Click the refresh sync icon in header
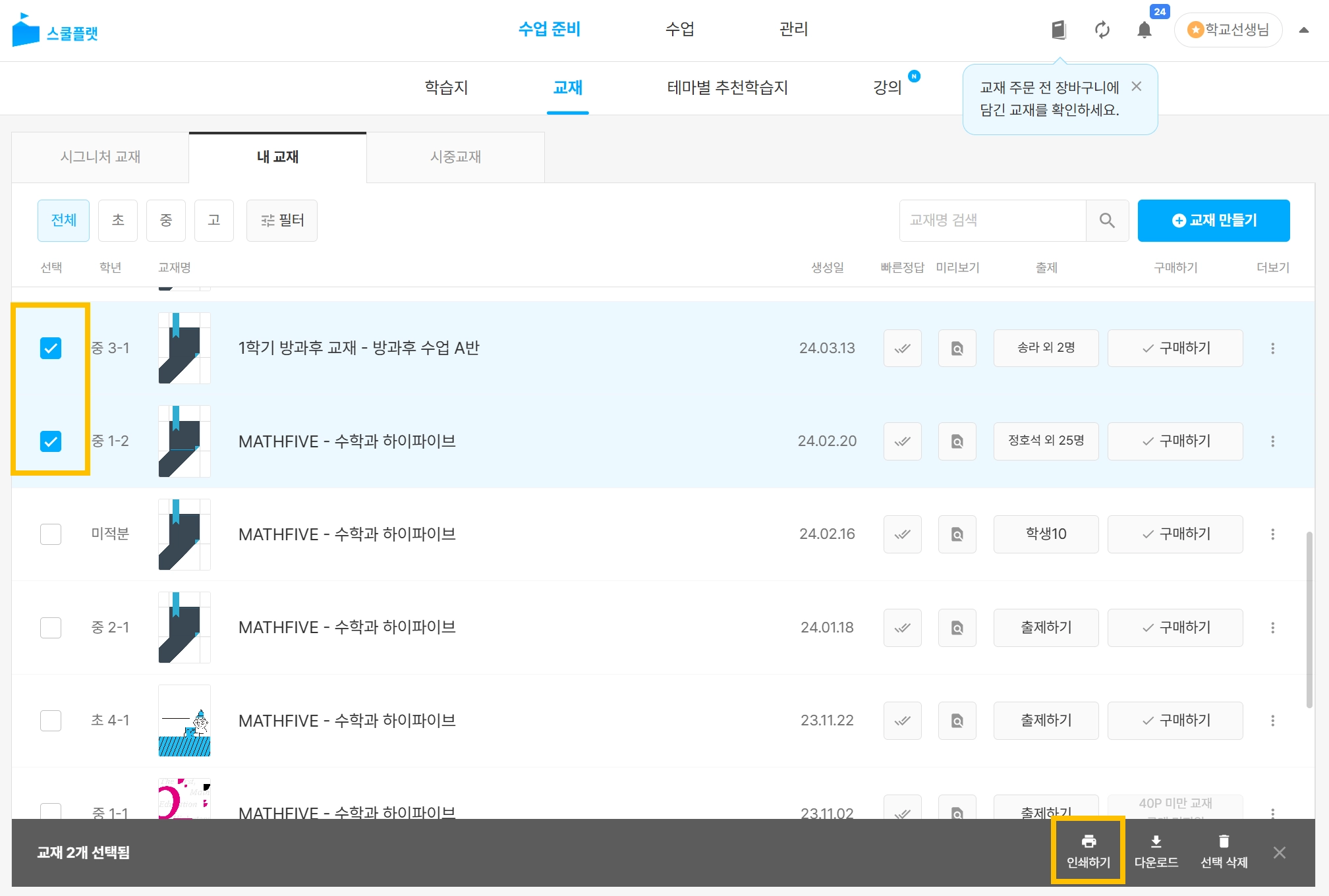This screenshot has height=896, width=1329. click(1102, 30)
